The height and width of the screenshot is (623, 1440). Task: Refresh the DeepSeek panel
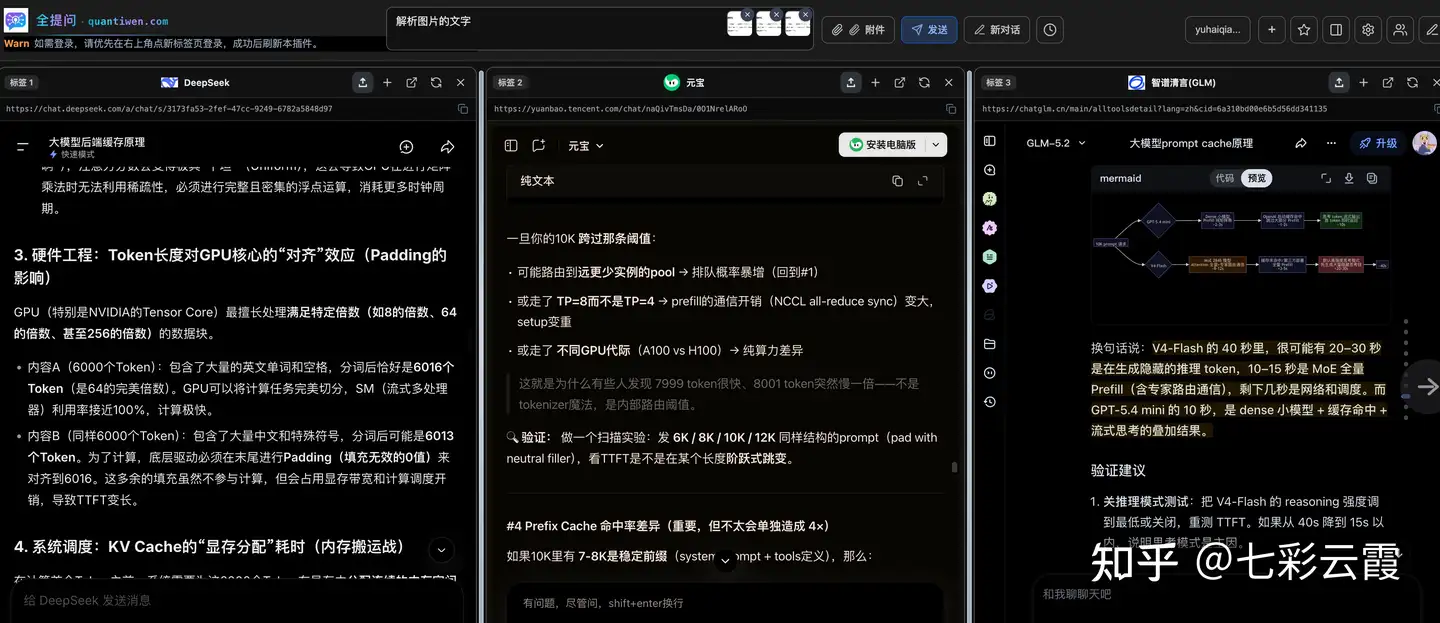click(436, 83)
